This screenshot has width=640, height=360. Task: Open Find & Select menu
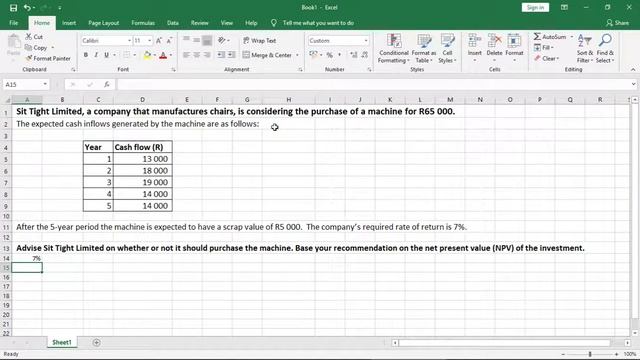pos(605,49)
